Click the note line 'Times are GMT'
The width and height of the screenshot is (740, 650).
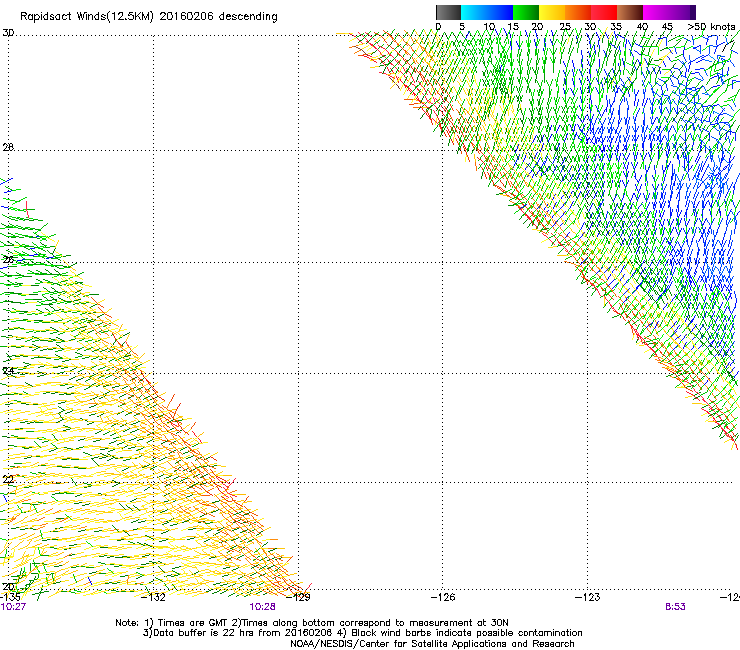[x=192, y=623]
